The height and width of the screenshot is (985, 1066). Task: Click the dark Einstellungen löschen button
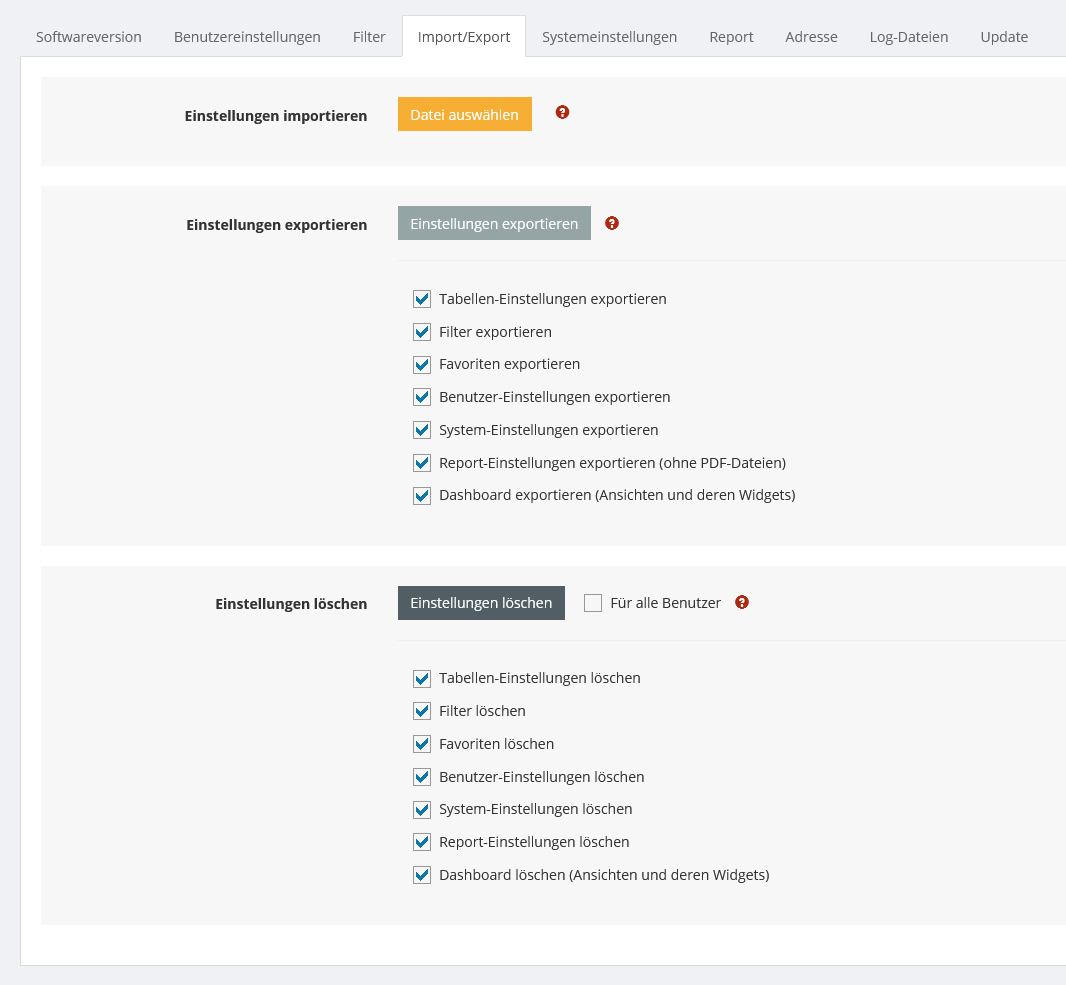pyautogui.click(x=481, y=603)
